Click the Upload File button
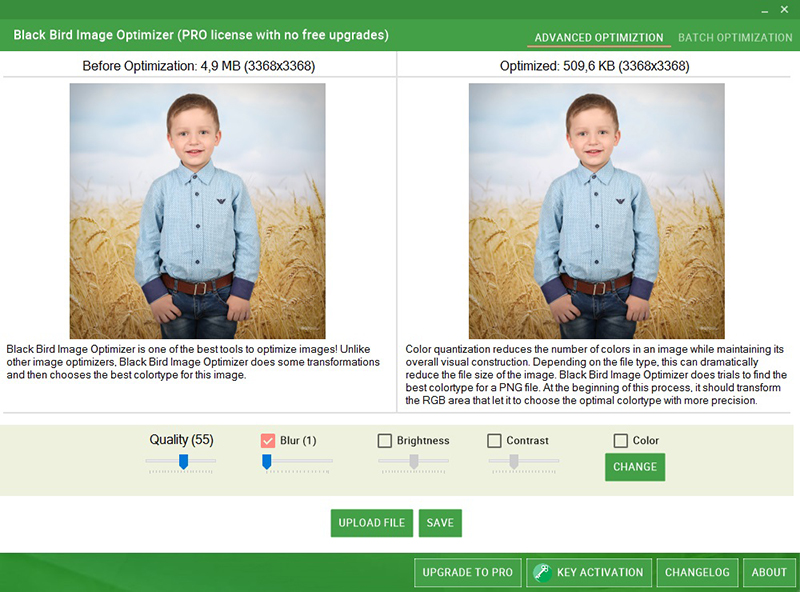 pyautogui.click(x=371, y=523)
